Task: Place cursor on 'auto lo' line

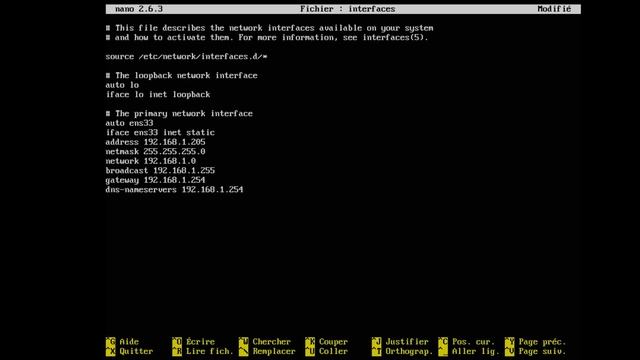Action: coord(122,85)
